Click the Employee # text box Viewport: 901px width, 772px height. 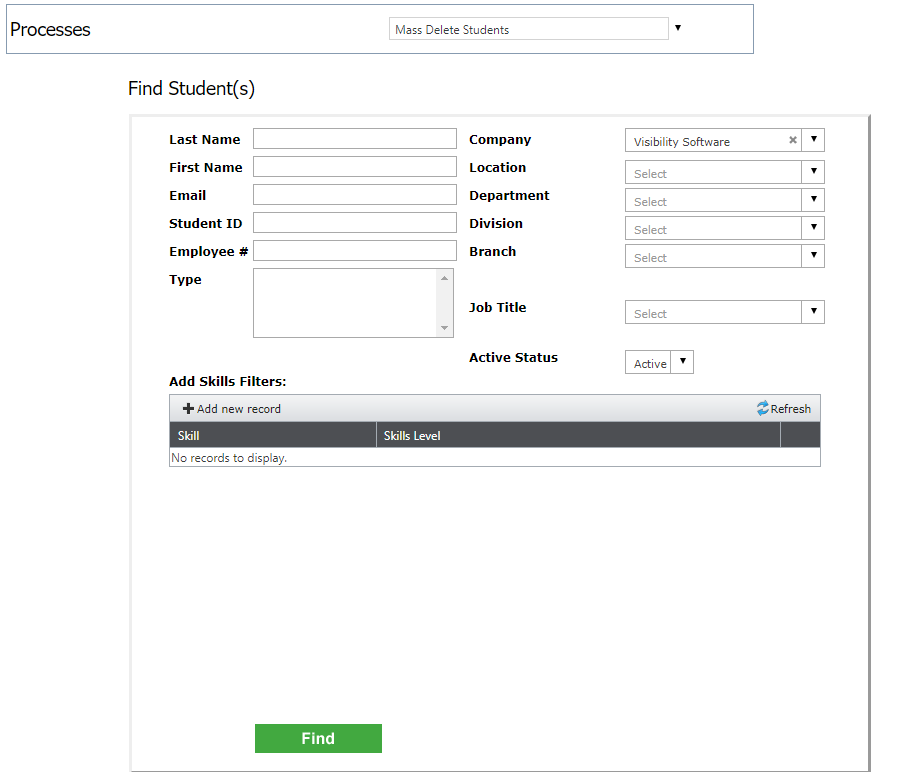click(x=354, y=251)
